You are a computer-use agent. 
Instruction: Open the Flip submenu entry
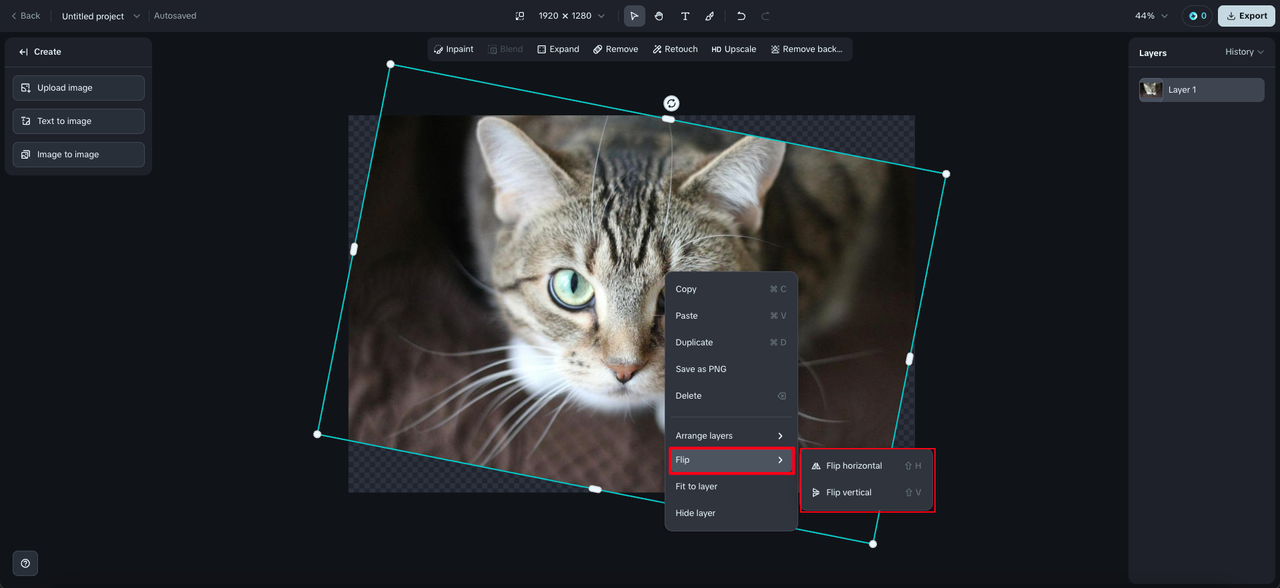tap(731, 460)
